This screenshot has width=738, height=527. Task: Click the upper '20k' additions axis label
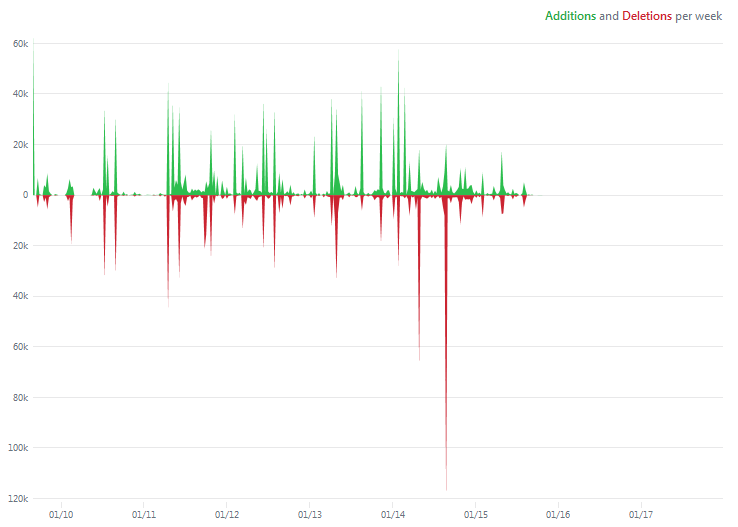pos(21,145)
